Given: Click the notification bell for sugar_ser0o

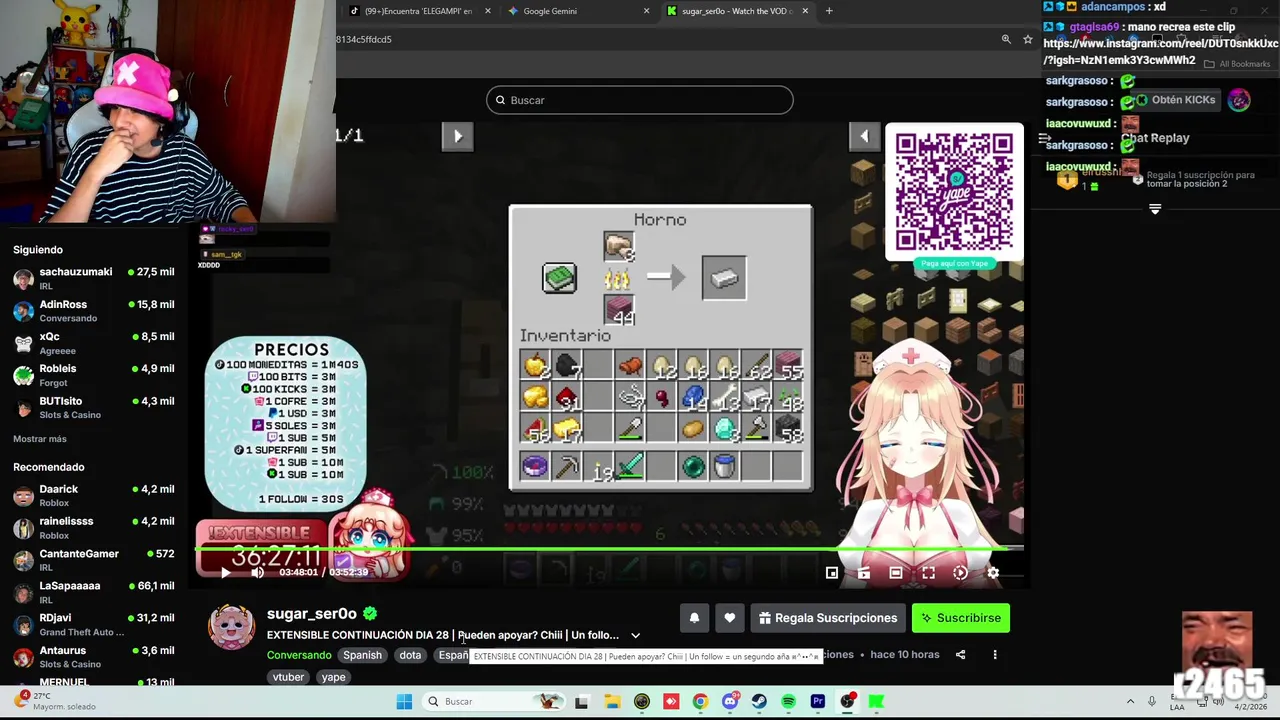Looking at the screenshot, I should (694, 618).
